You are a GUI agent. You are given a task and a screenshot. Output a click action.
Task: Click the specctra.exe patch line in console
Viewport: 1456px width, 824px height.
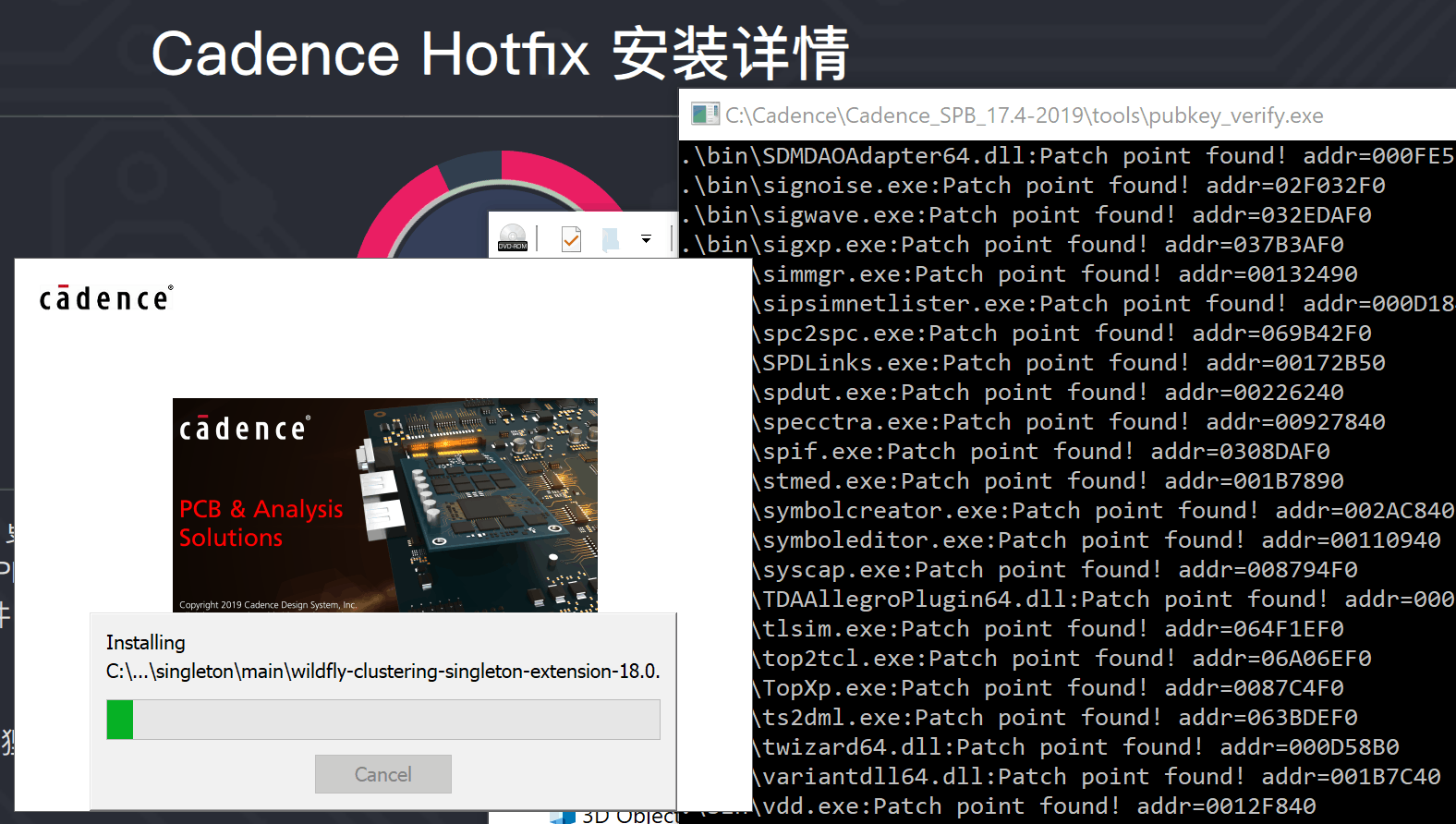point(1069,421)
